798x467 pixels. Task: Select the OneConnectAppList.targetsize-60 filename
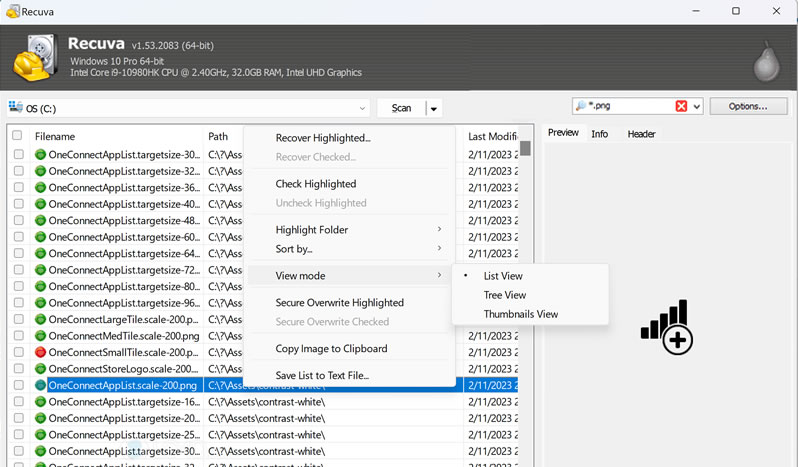(x=124, y=237)
